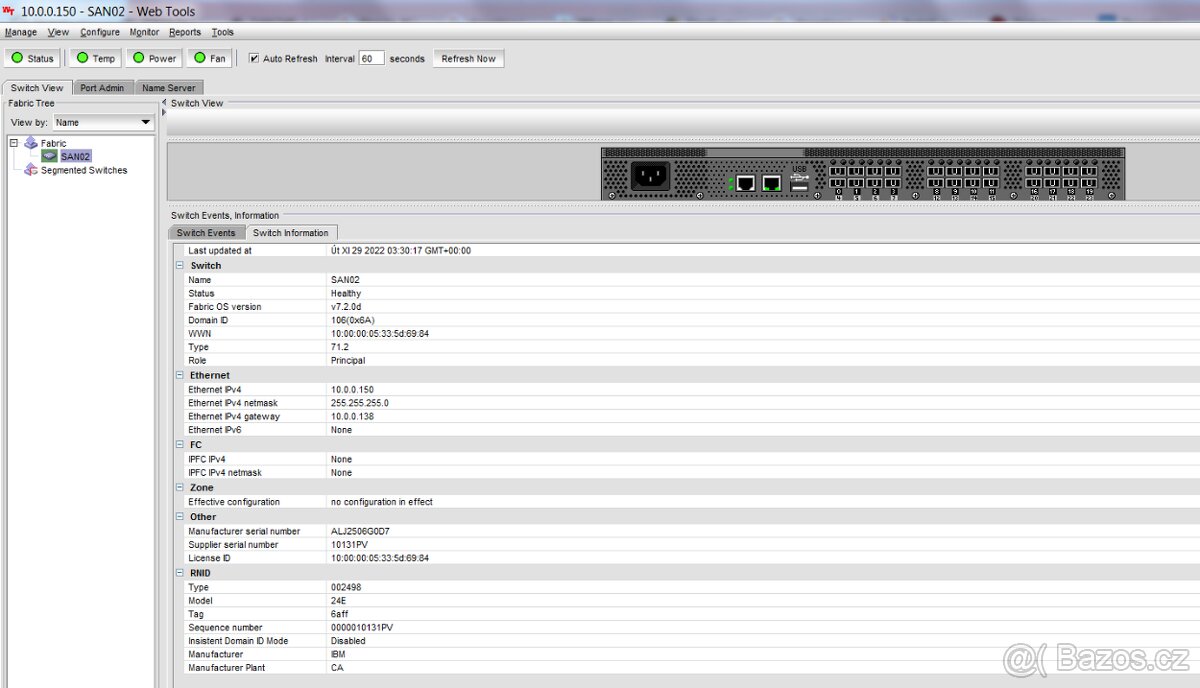The height and width of the screenshot is (688, 1200).
Task: Click the refresh Interval seconds field
Action: [x=372, y=58]
